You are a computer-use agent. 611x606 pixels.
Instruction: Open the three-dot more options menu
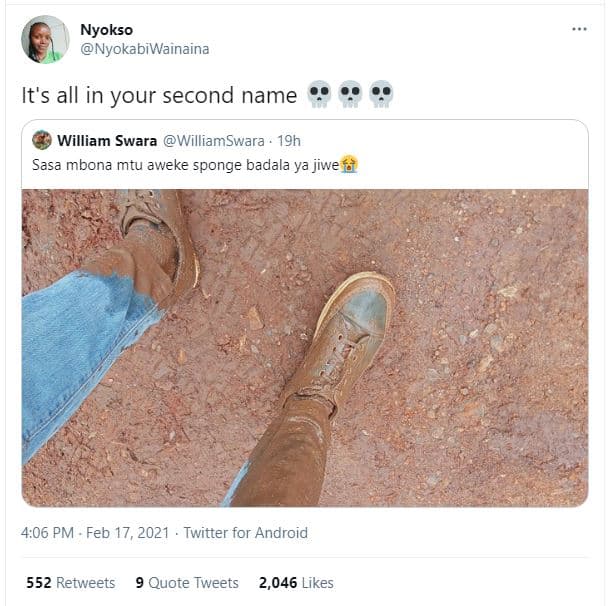click(579, 29)
